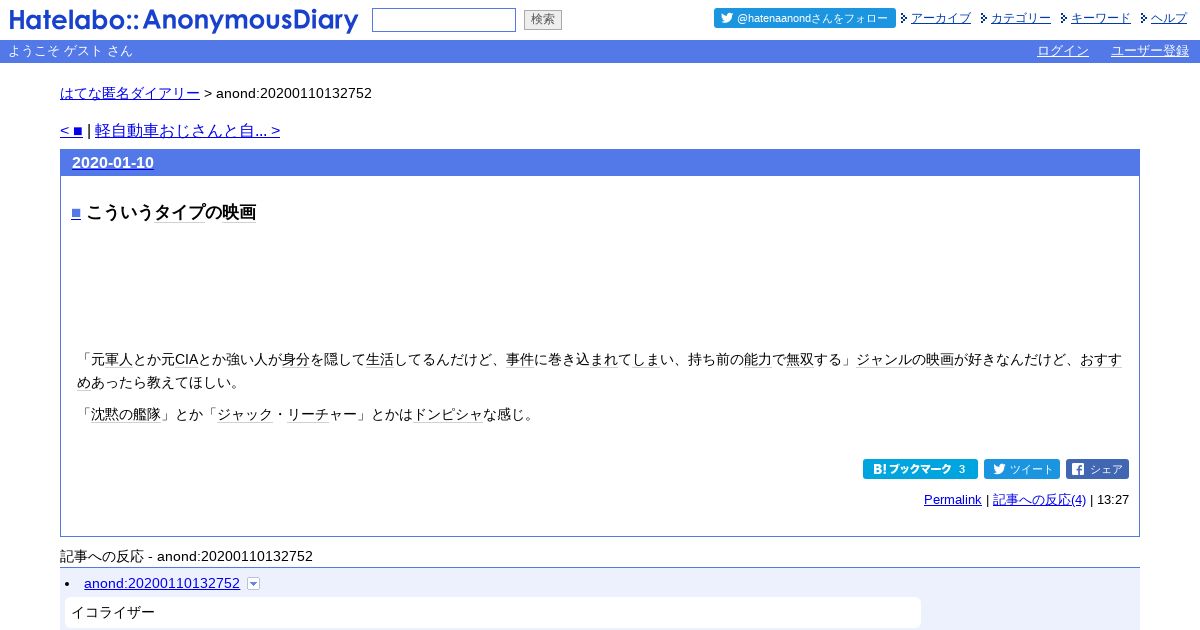Open the Permalink link
Screen dimensions: 1200x630
tap(953, 500)
